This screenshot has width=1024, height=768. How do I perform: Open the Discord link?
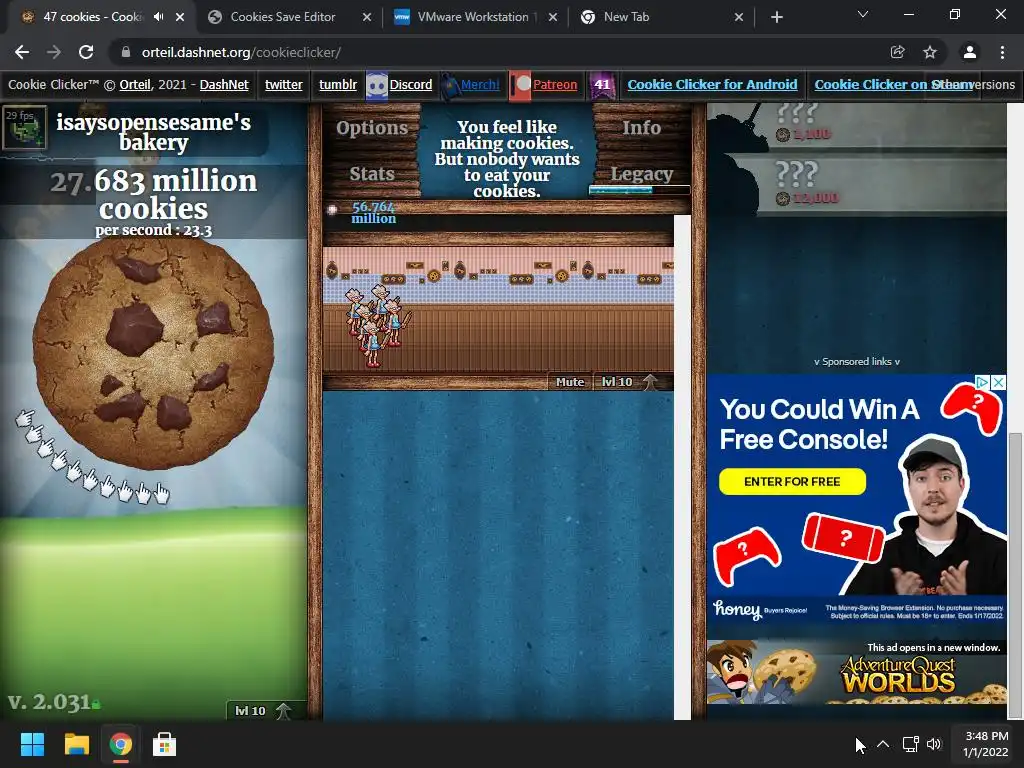[411, 85]
